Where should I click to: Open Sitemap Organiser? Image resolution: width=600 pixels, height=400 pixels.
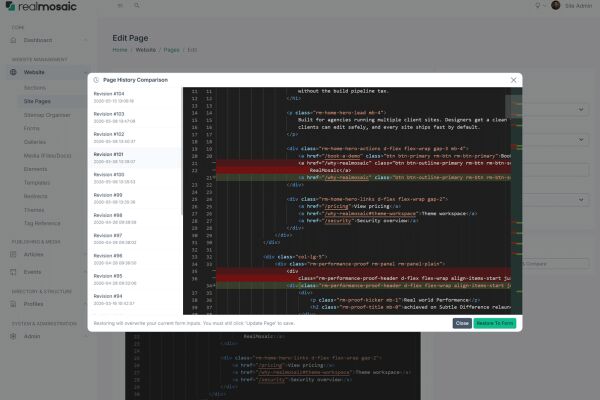coord(47,115)
